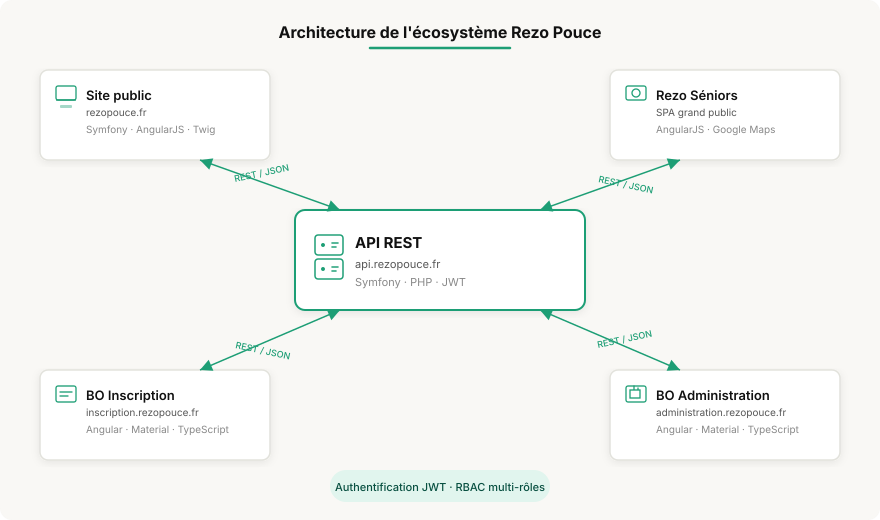Select the BO Inscription card title
Image resolution: width=880 pixels, height=520 pixels.
pos(130,395)
